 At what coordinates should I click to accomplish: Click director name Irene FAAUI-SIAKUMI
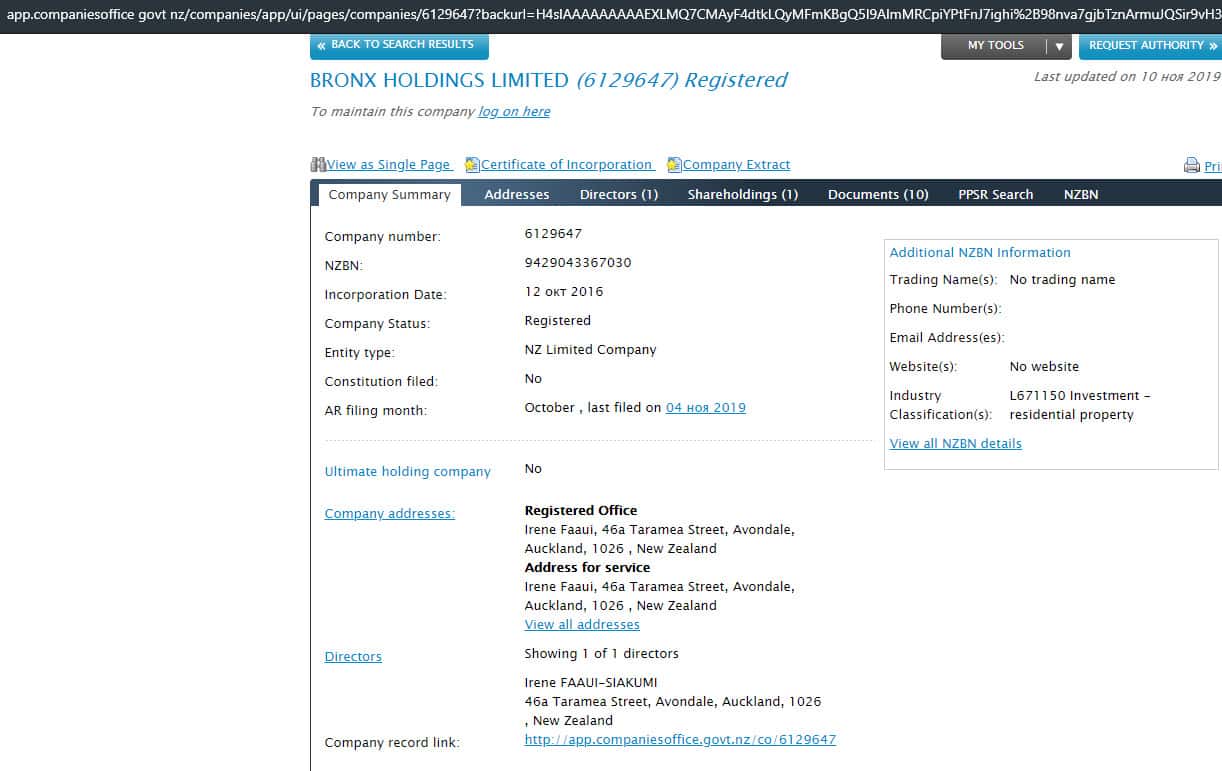591,682
